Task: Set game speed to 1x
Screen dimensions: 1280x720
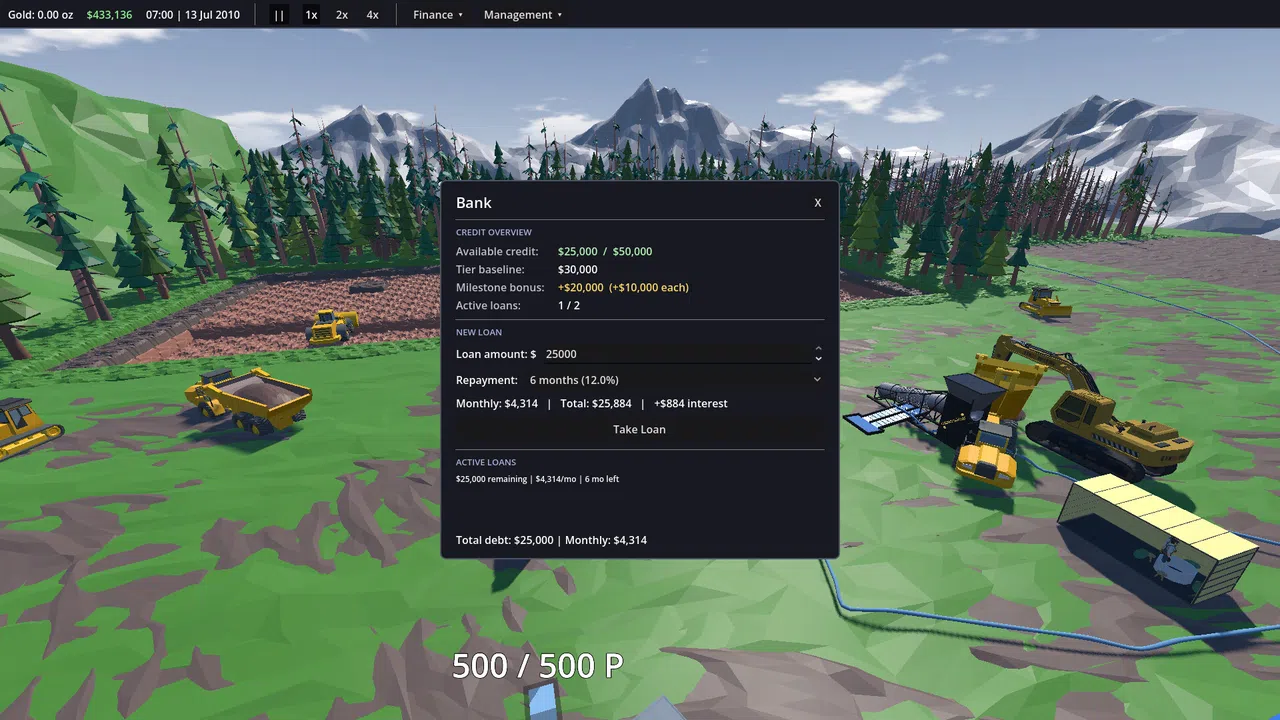Action: tap(311, 15)
